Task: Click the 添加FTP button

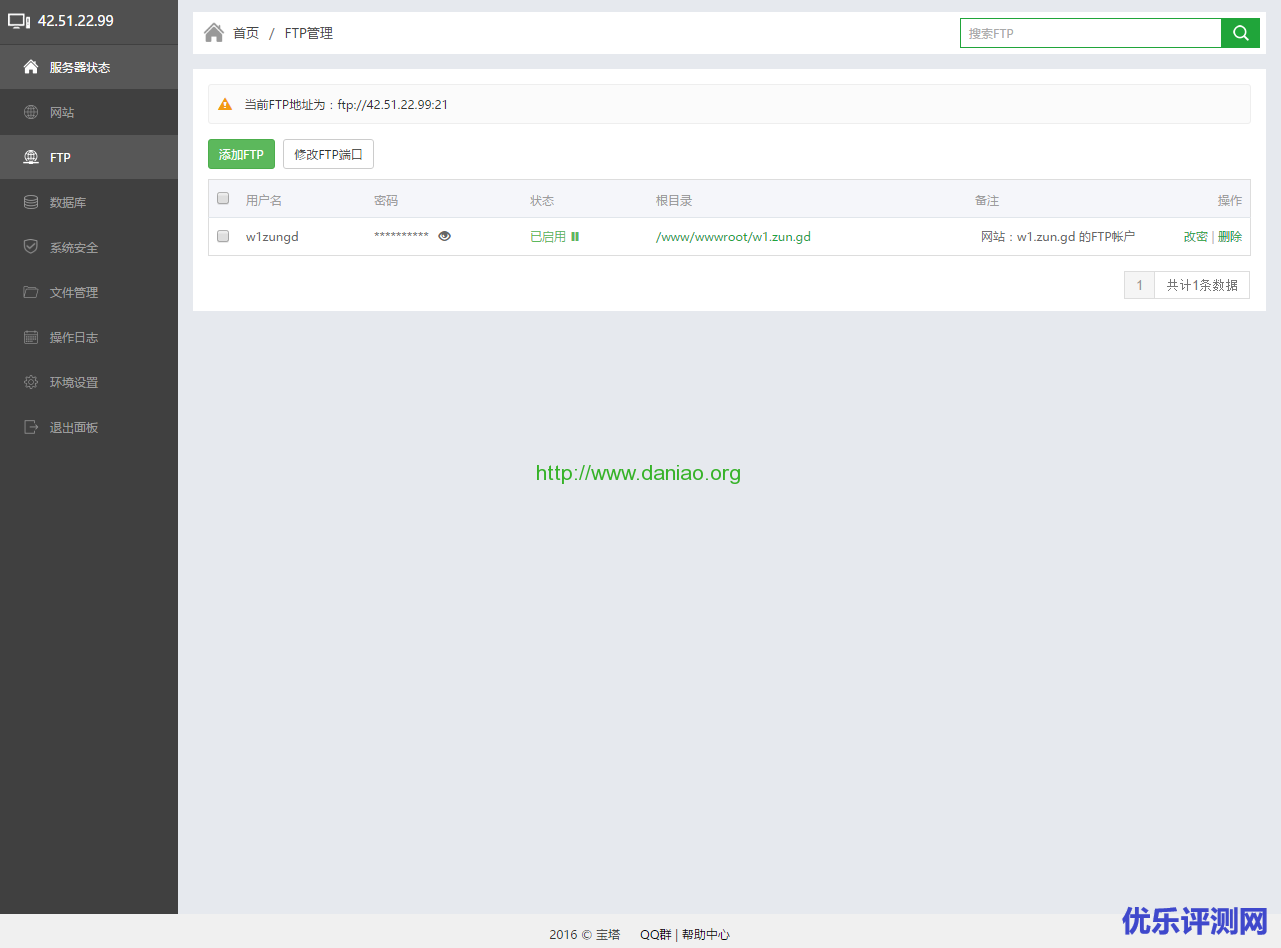Action: point(241,154)
